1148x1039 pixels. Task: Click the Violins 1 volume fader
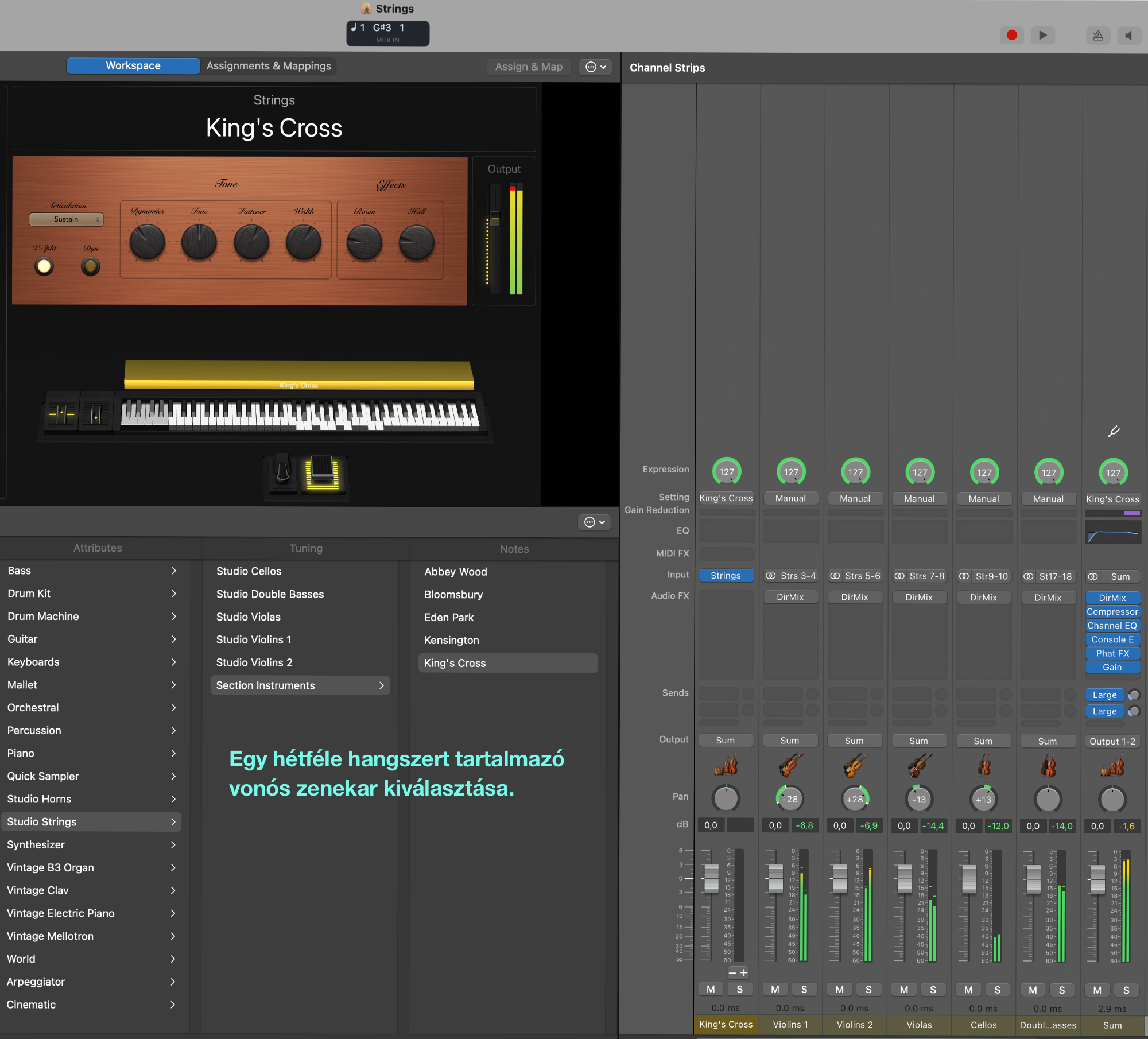(x=775, y=878)
